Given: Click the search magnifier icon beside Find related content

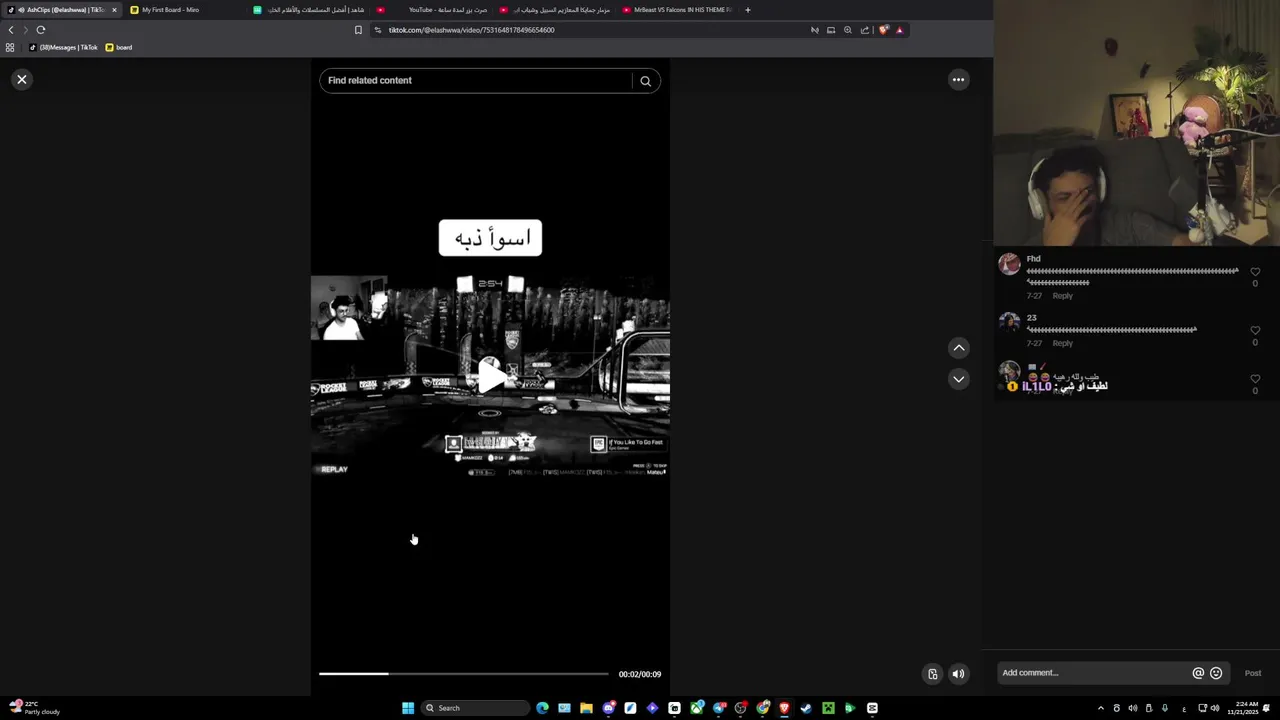Looking at the screenshot, I should 645,81.
